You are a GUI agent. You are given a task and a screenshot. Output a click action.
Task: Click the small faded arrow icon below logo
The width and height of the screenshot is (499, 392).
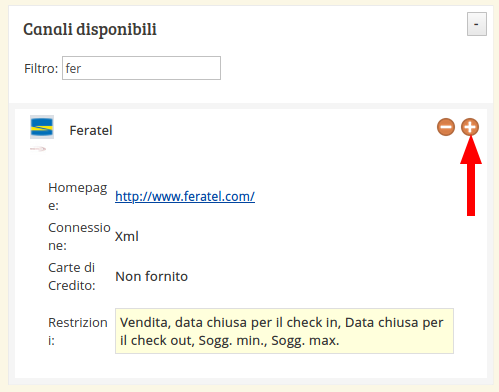click(x=38, y=149)
